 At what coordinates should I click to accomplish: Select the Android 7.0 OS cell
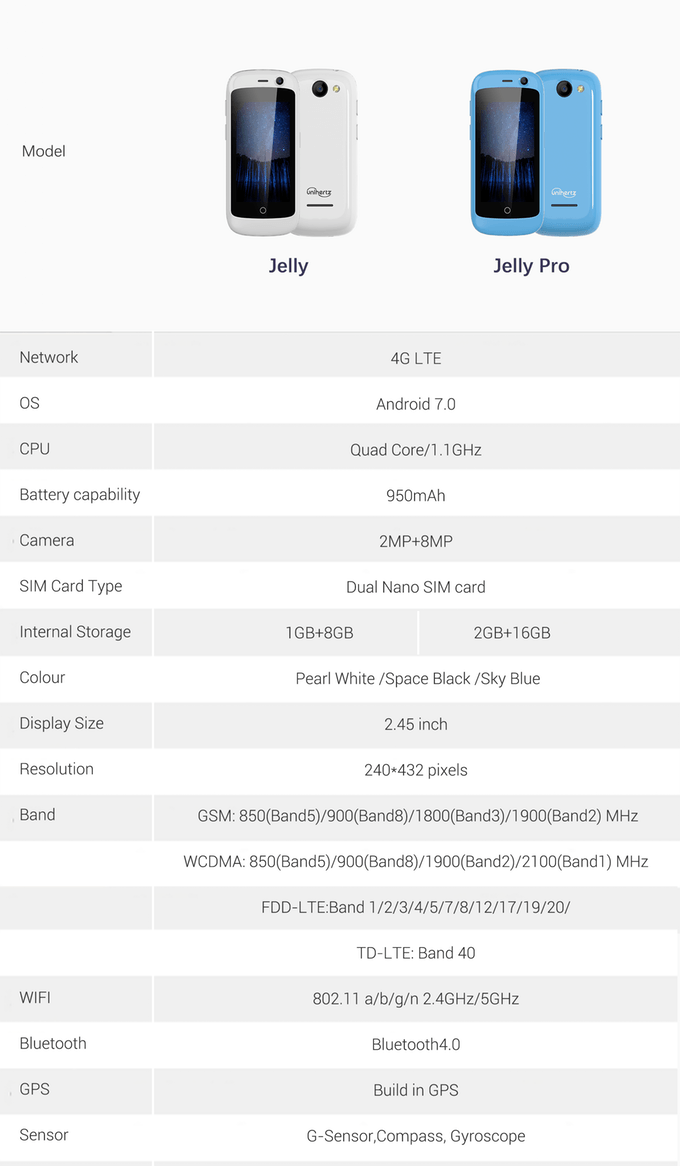416,404
